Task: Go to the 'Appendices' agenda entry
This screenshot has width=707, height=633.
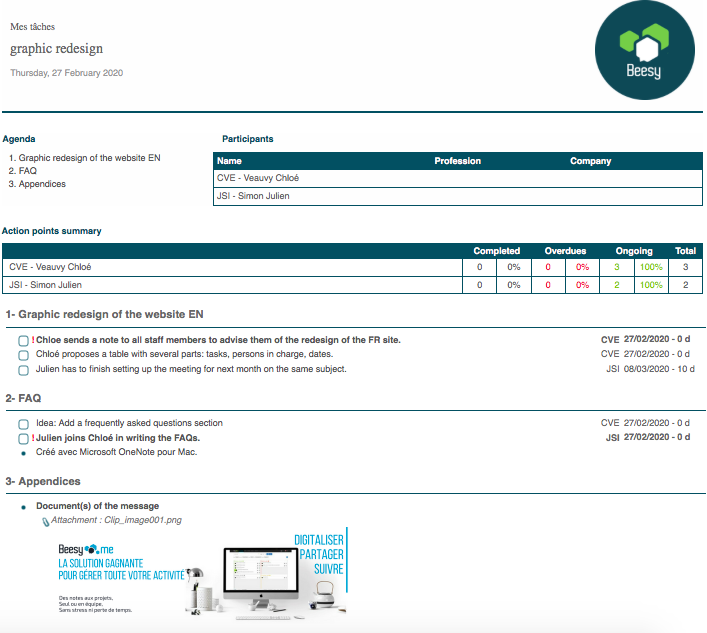Action: (x=42, y=184)
